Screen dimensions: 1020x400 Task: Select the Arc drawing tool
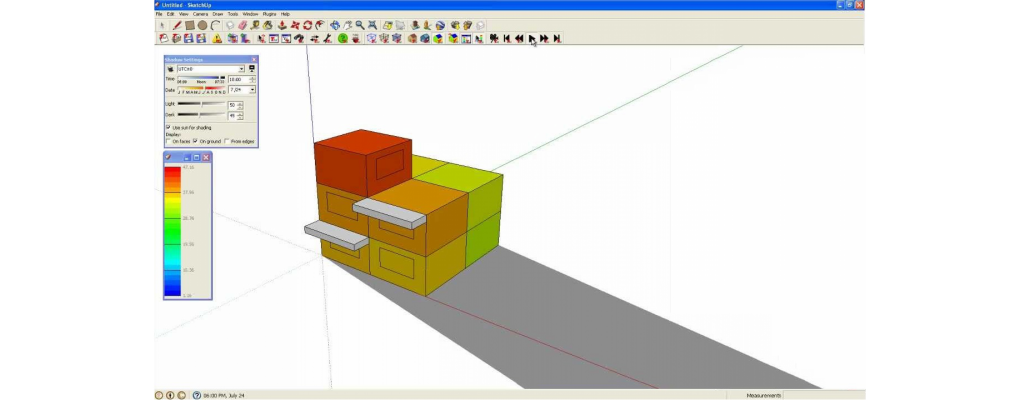[216, 25]
